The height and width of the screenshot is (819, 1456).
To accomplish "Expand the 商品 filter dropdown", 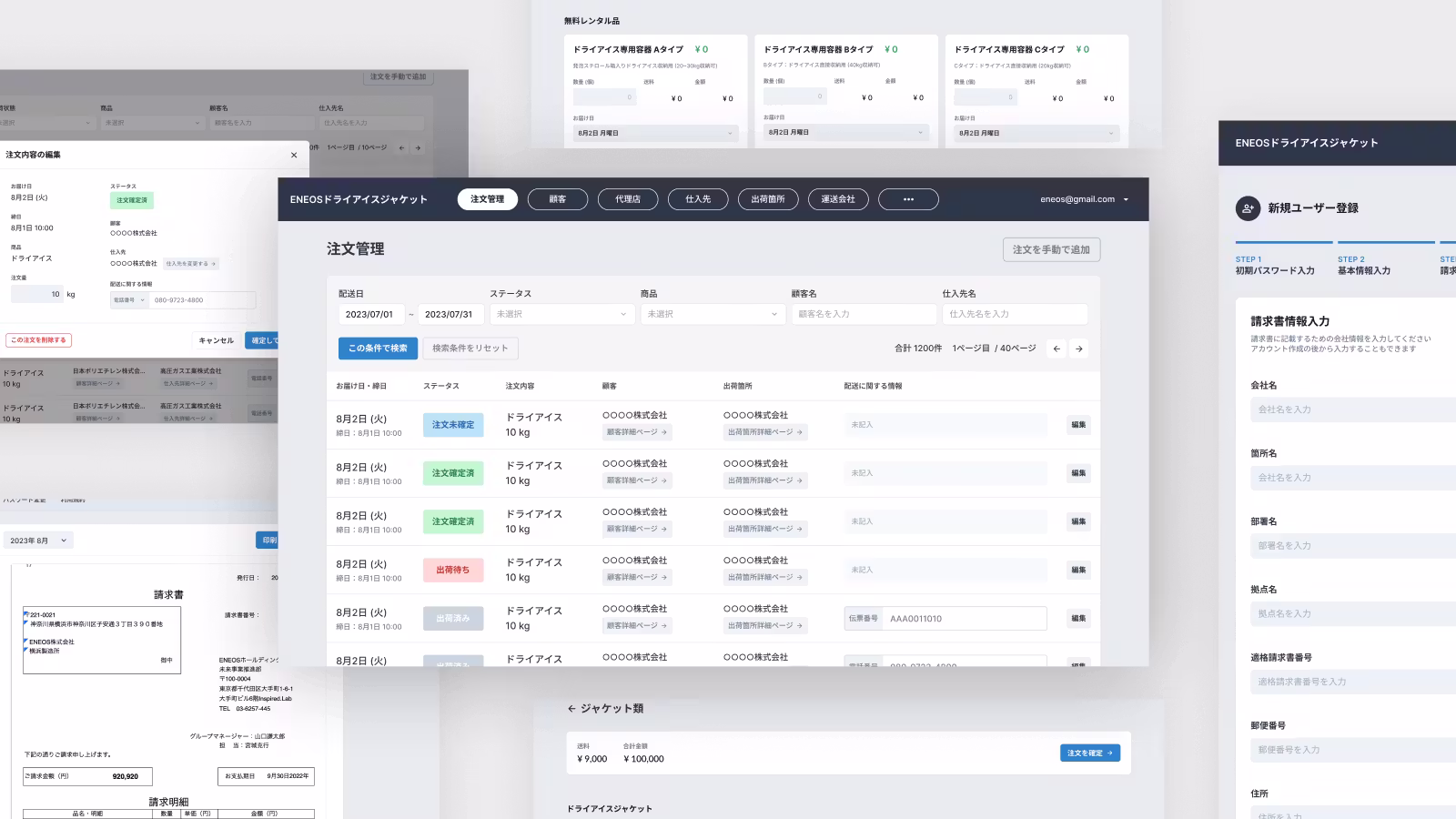I will (x=713, y=314).
